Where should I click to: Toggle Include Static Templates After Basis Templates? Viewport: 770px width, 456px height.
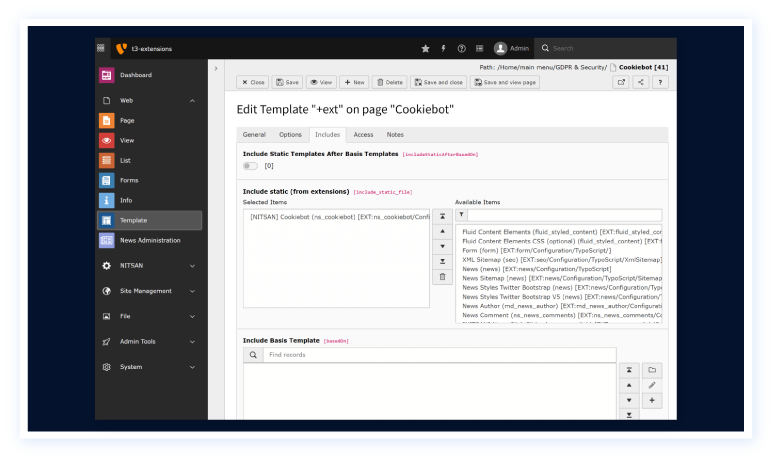pyautogui.click(x=250, y=166)
